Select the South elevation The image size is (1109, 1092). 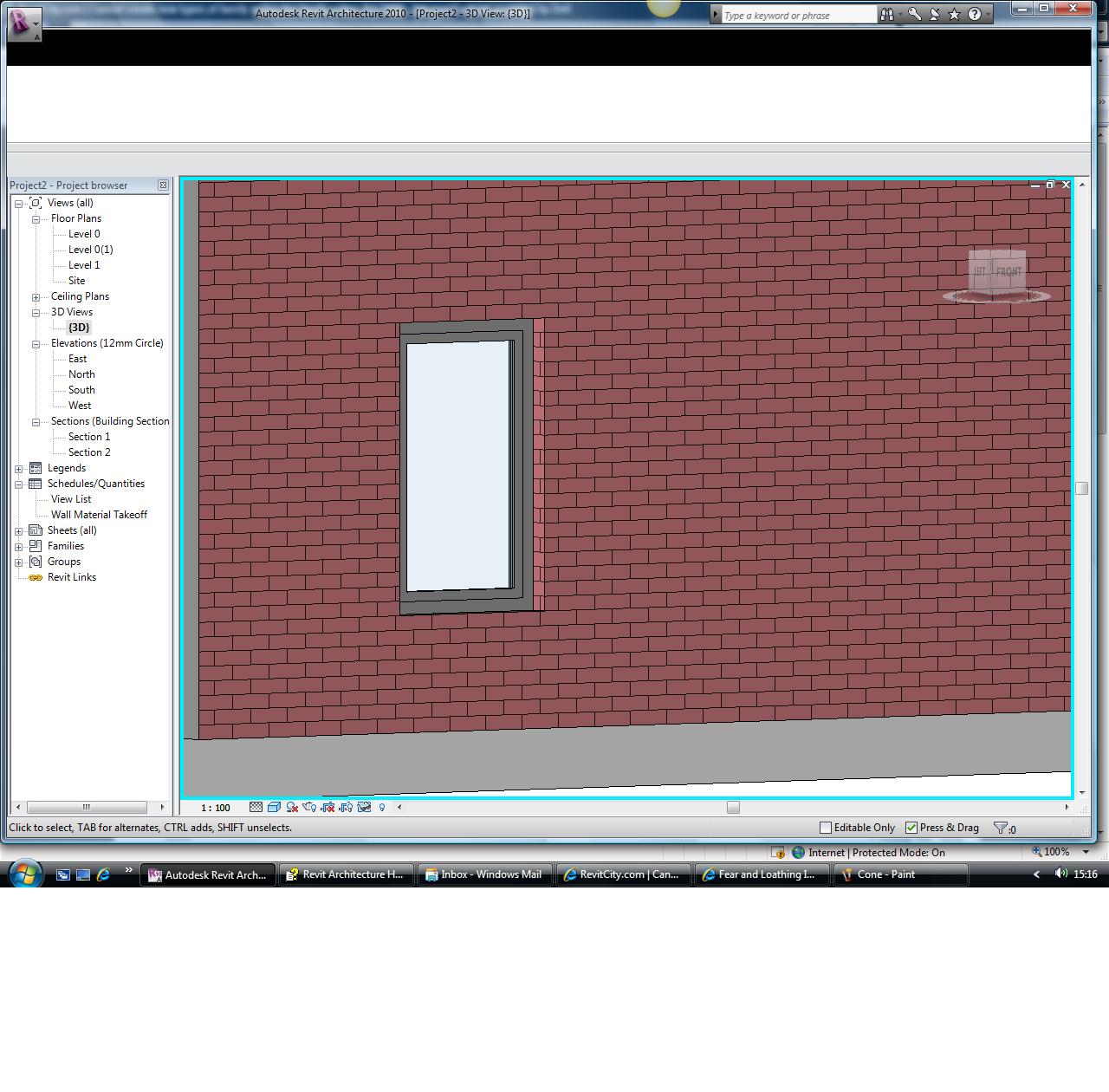82,390
